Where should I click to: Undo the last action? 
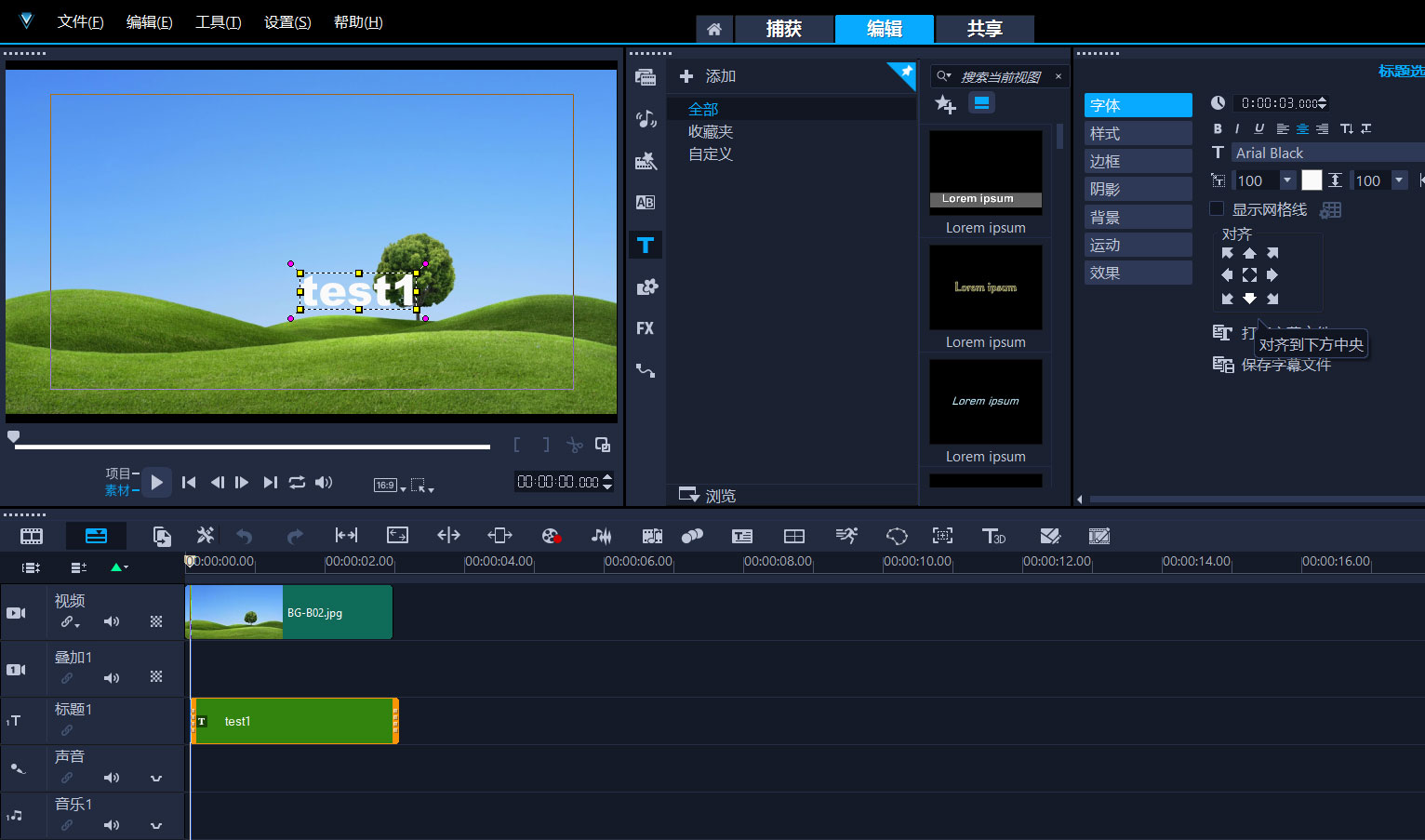click(245, 536)
